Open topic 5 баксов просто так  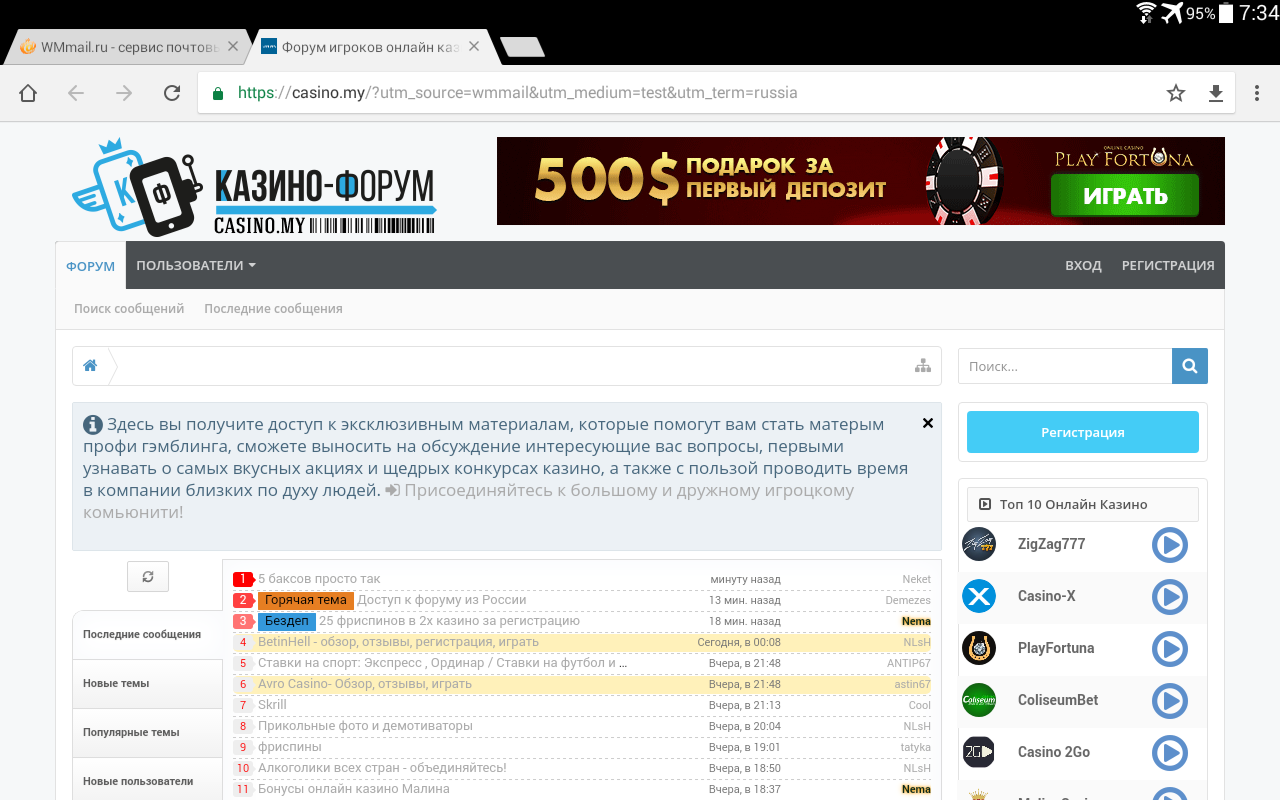319,579
